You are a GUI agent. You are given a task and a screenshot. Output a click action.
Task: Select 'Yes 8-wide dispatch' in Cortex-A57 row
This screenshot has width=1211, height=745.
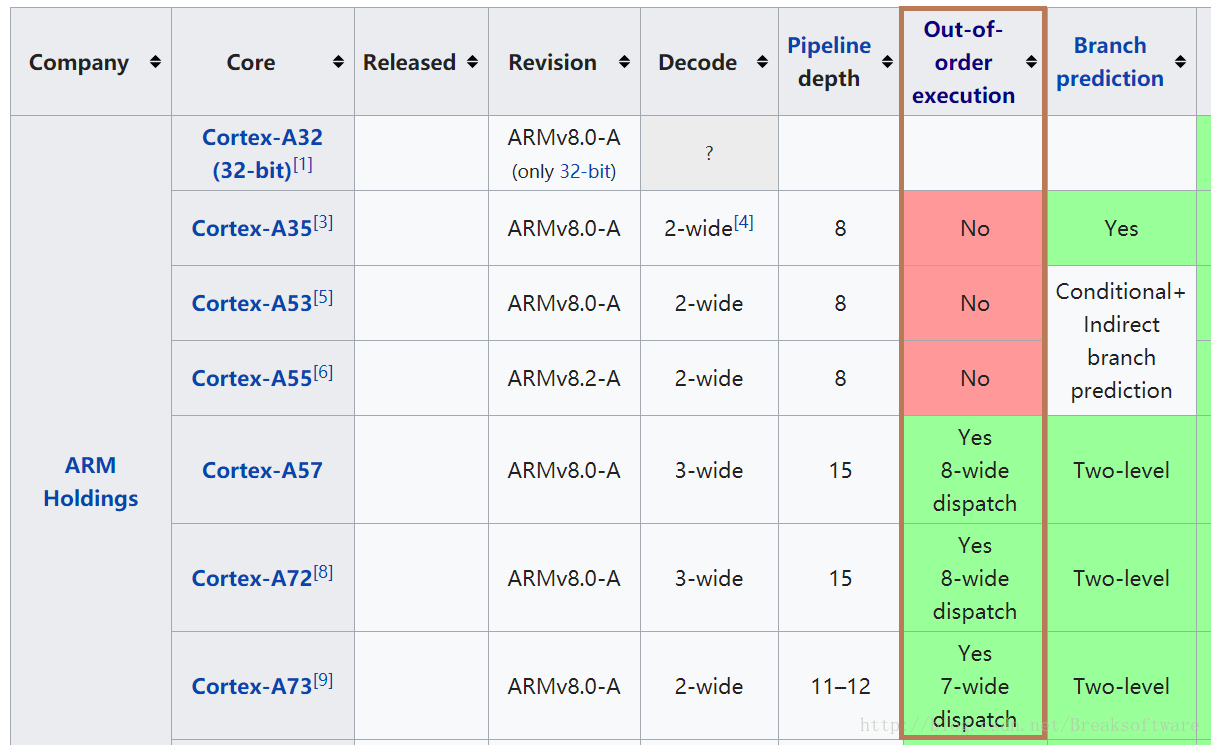(975, 470)
